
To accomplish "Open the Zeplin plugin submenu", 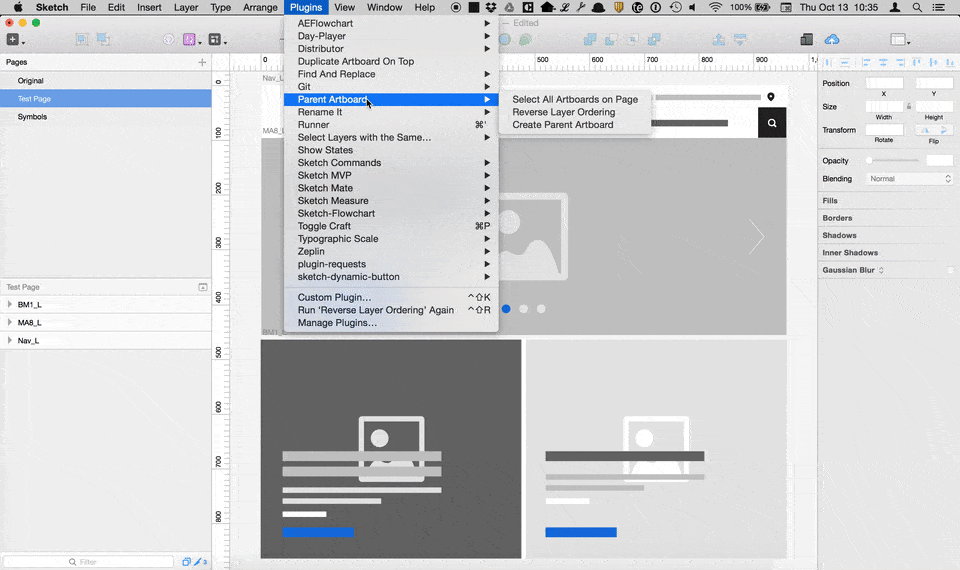I will [391, 252].
